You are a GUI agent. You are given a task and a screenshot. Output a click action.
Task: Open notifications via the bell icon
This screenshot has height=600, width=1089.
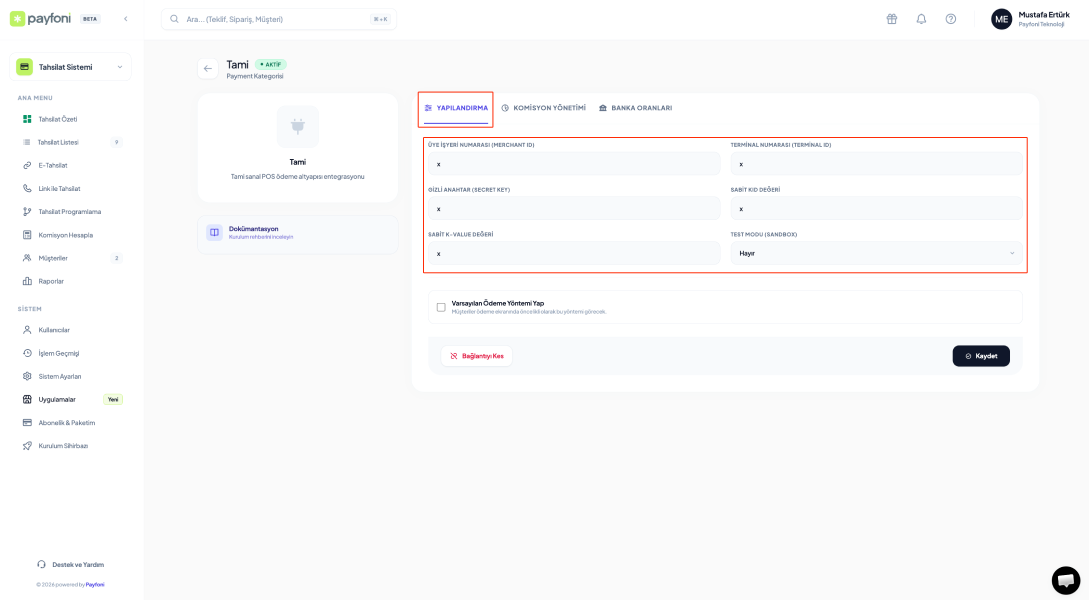point(921,19)
